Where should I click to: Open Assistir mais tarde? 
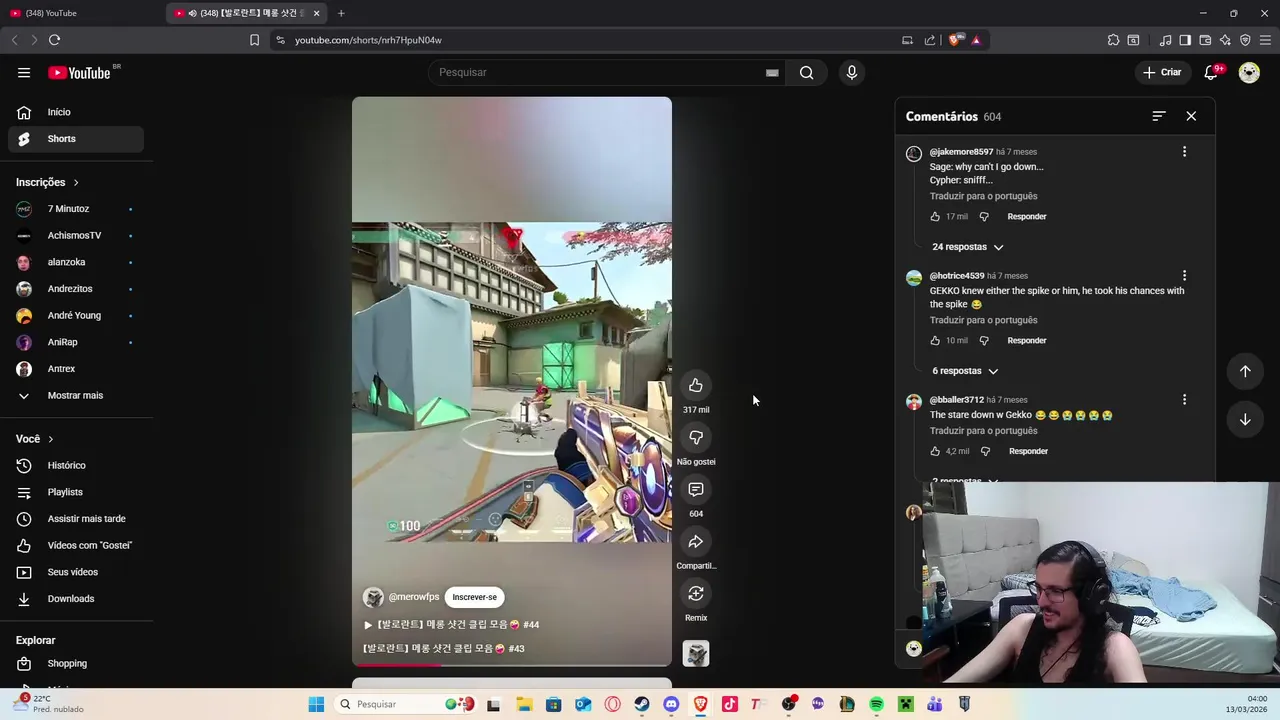(76, 519)
